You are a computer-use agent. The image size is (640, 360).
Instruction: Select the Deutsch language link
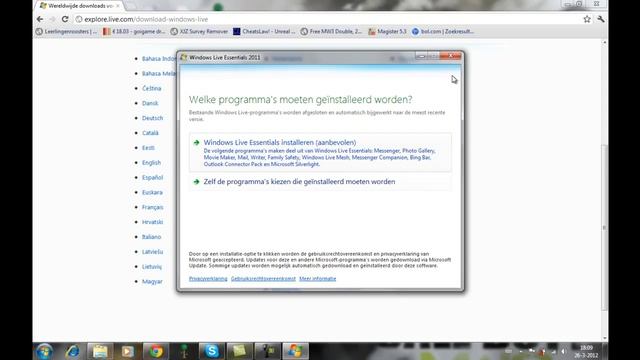point(152,118)
